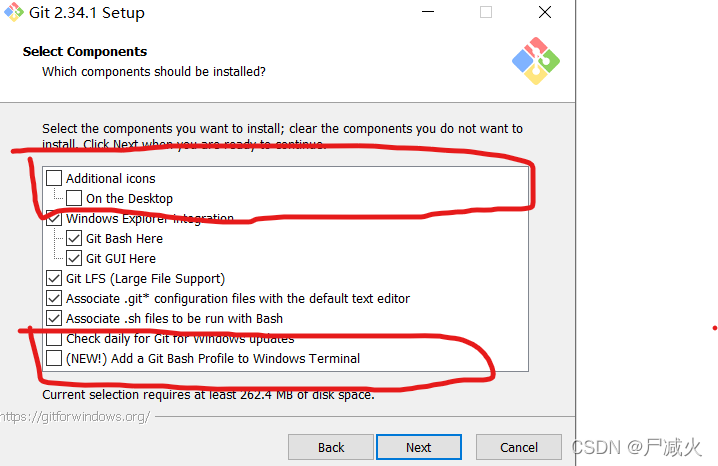Enable Check daily for Git updates
The height and width of the screenshot is (466, 718).
point(54,338)
